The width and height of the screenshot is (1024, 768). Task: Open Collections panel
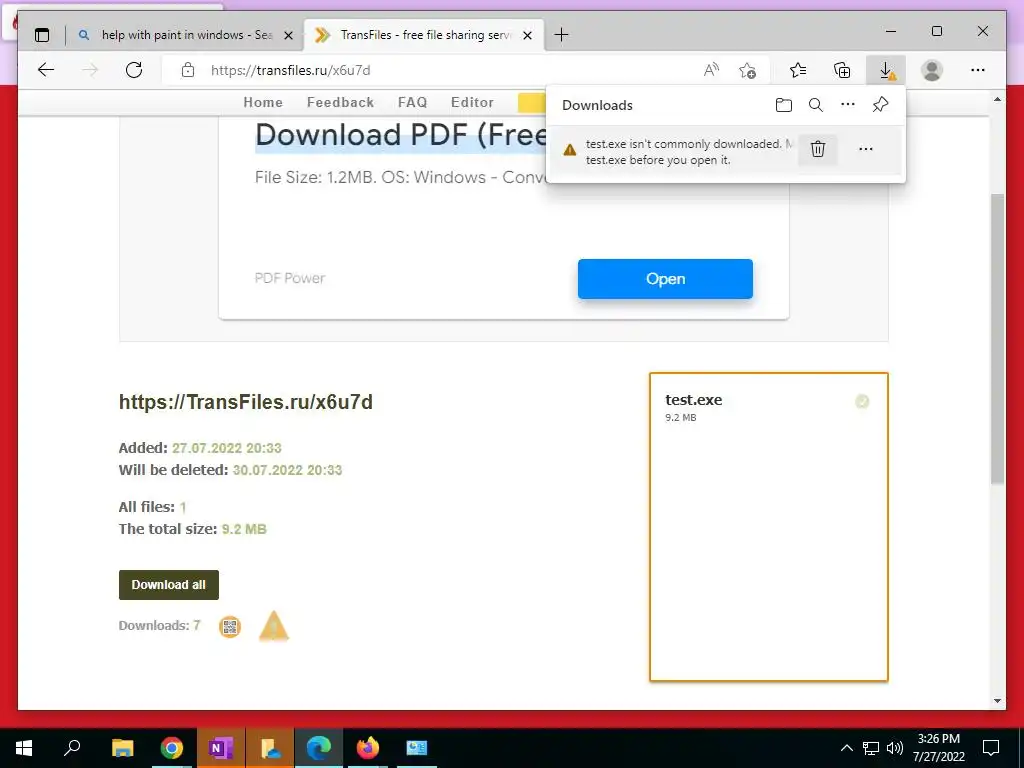[842, 70]
